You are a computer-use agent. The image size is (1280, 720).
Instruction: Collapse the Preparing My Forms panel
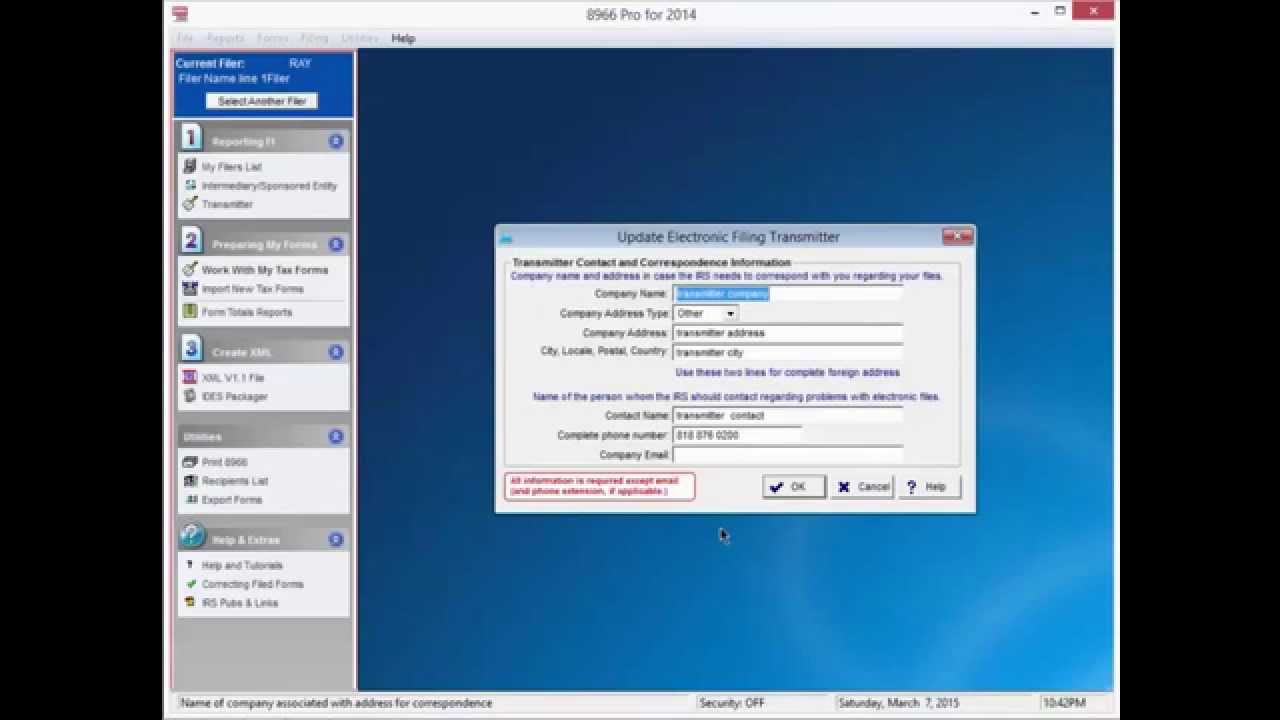[x=336, y=244]
